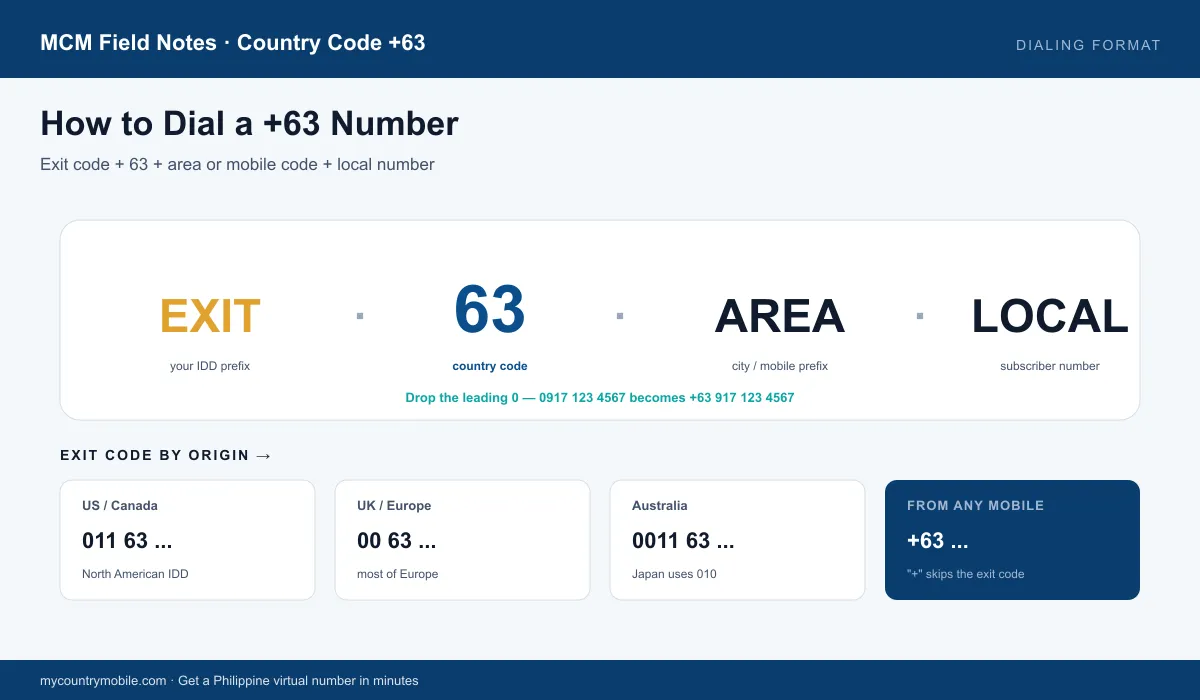This screenshot has height=700, width=1200.
Task: Click the 0011 63 dialing example
Action: point(683,541)
